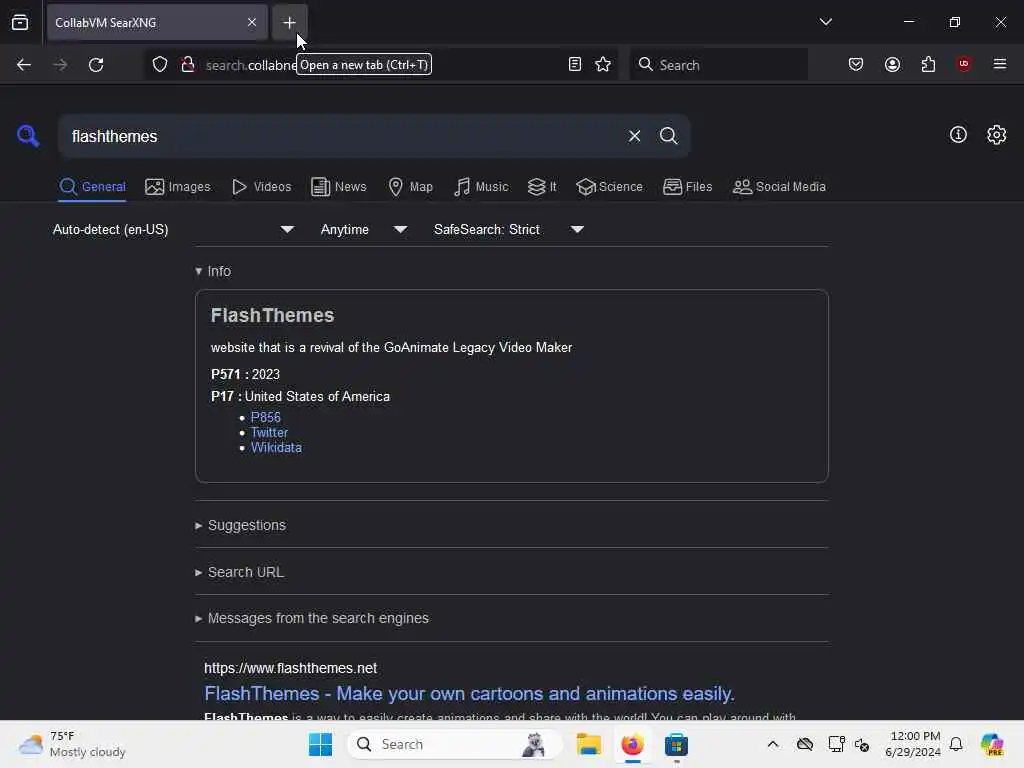Switch to the Science category tab
This screenshot has width=1024, height=768.
point(609,187)
